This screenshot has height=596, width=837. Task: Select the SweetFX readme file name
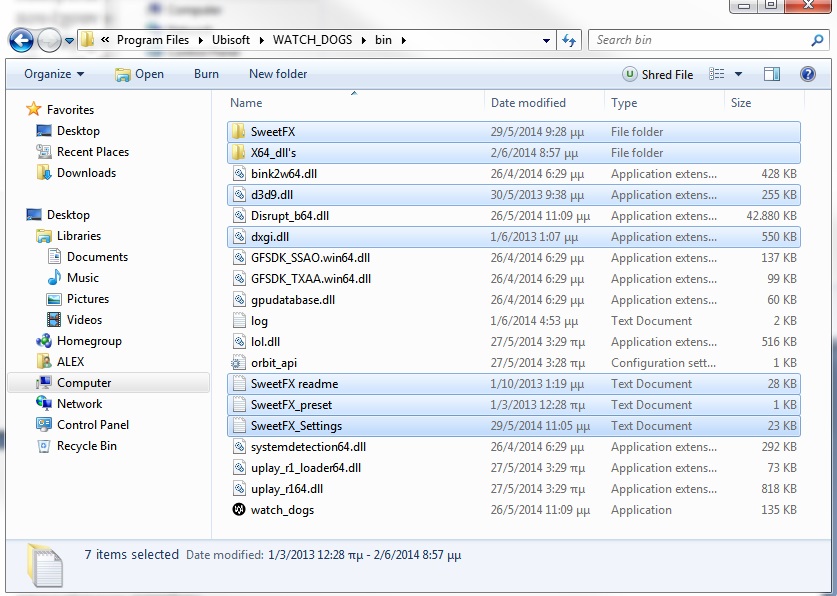point(294,384)
